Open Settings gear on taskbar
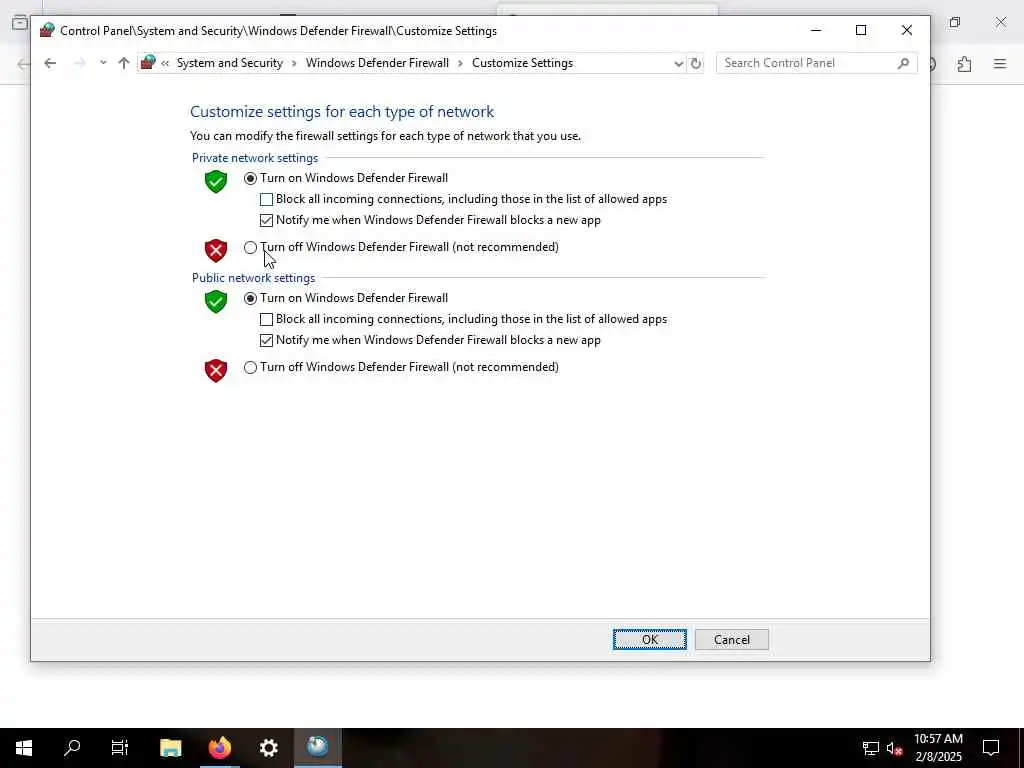This screenshot has width=1024, height=768. coord(268,748)
